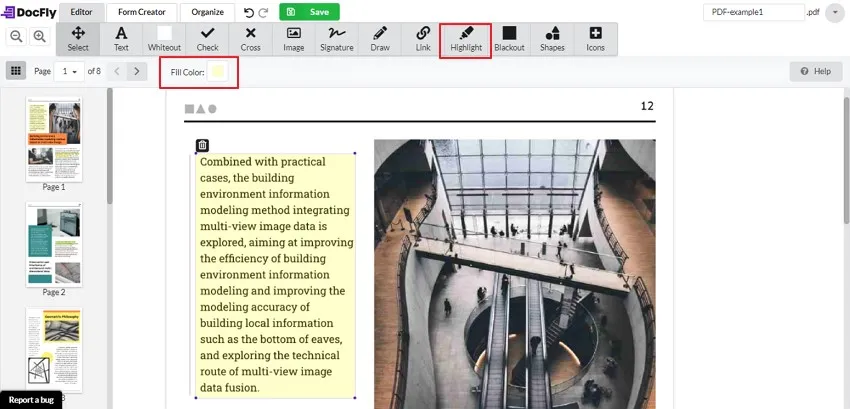Image resolution: width=850 pixels, height=409 pixels.
Task: Select the Check mark tool
Action: (x=207, y=39)
